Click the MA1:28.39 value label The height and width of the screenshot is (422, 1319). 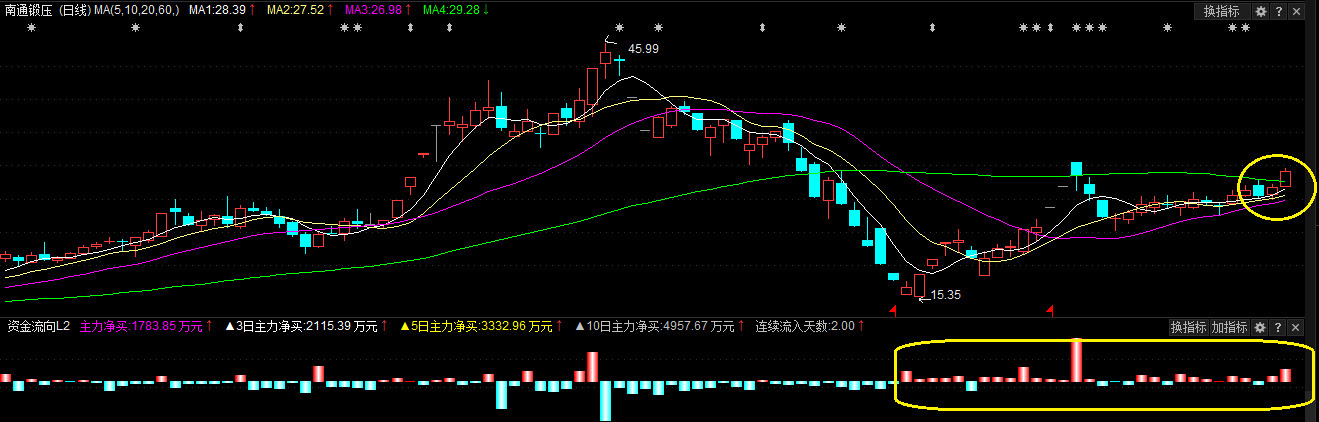pos(217,10)
